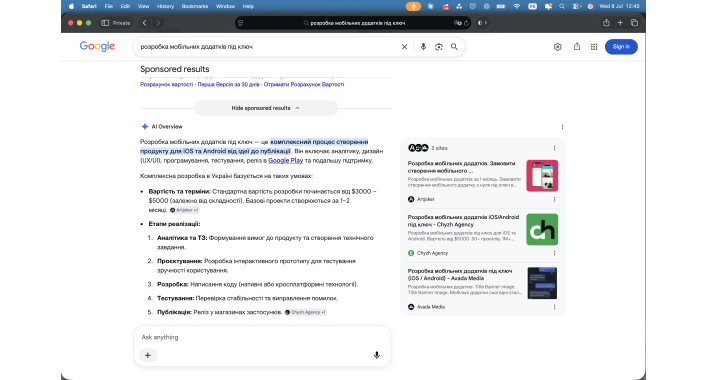Clear the Google search query
Screen dimensions: 708x380
click(x=405, y=47)
